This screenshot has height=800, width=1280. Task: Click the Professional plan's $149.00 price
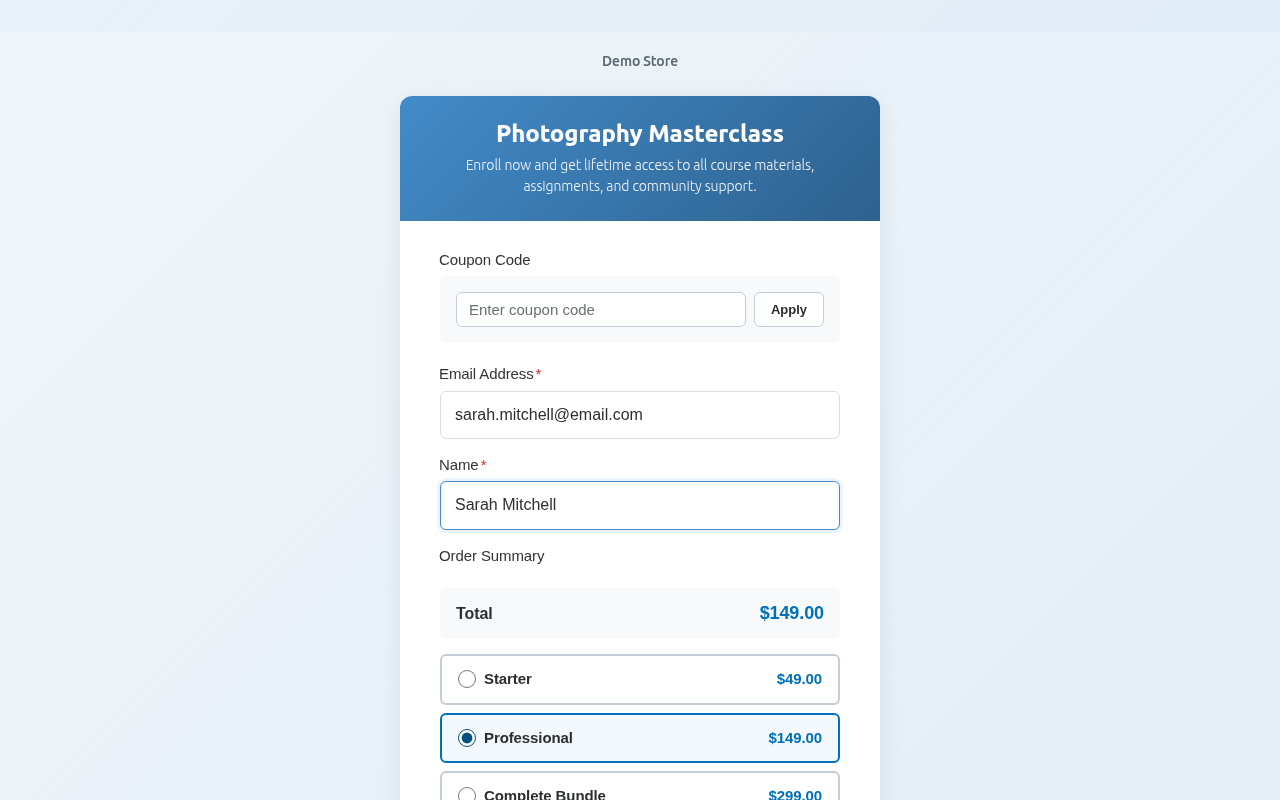pyautogui.click(x=795, y=738)
